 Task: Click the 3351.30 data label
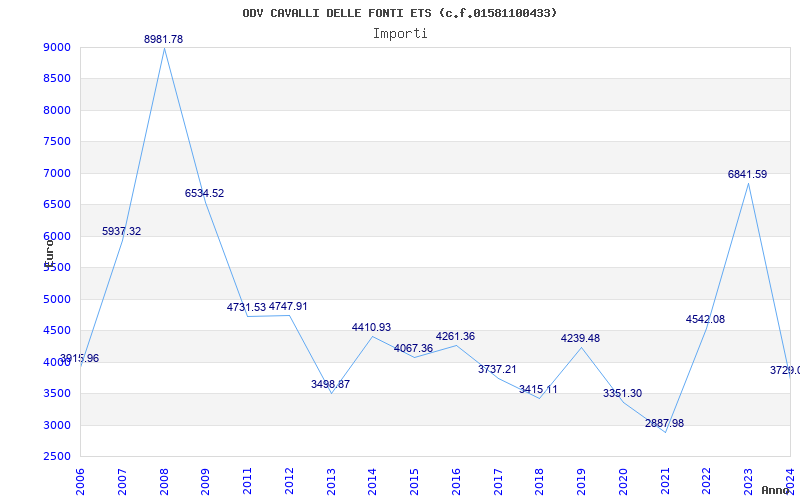click(622, 393)
